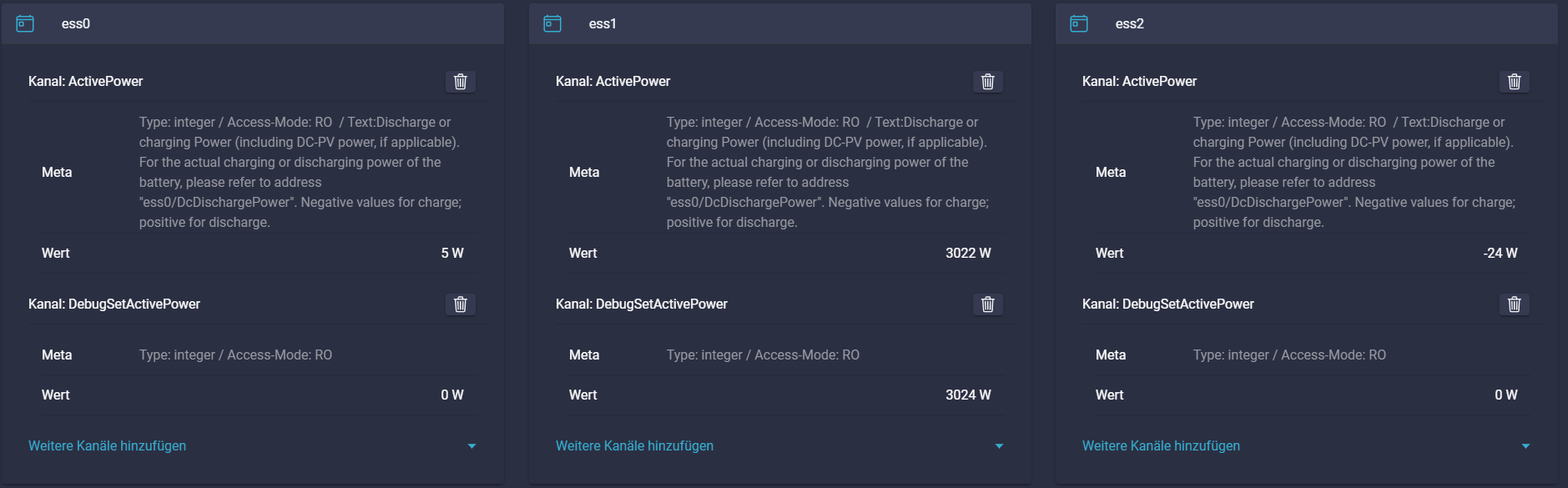This screenshot has height=488, width=1568.
Task: Click the calendar icon beside ess1
Action: point(552,23)
